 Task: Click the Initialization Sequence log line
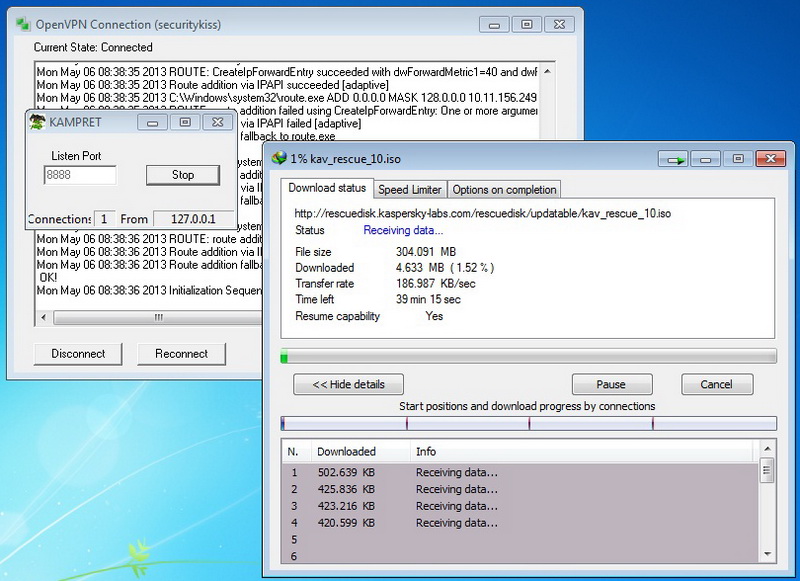click(x=149, y=290)
